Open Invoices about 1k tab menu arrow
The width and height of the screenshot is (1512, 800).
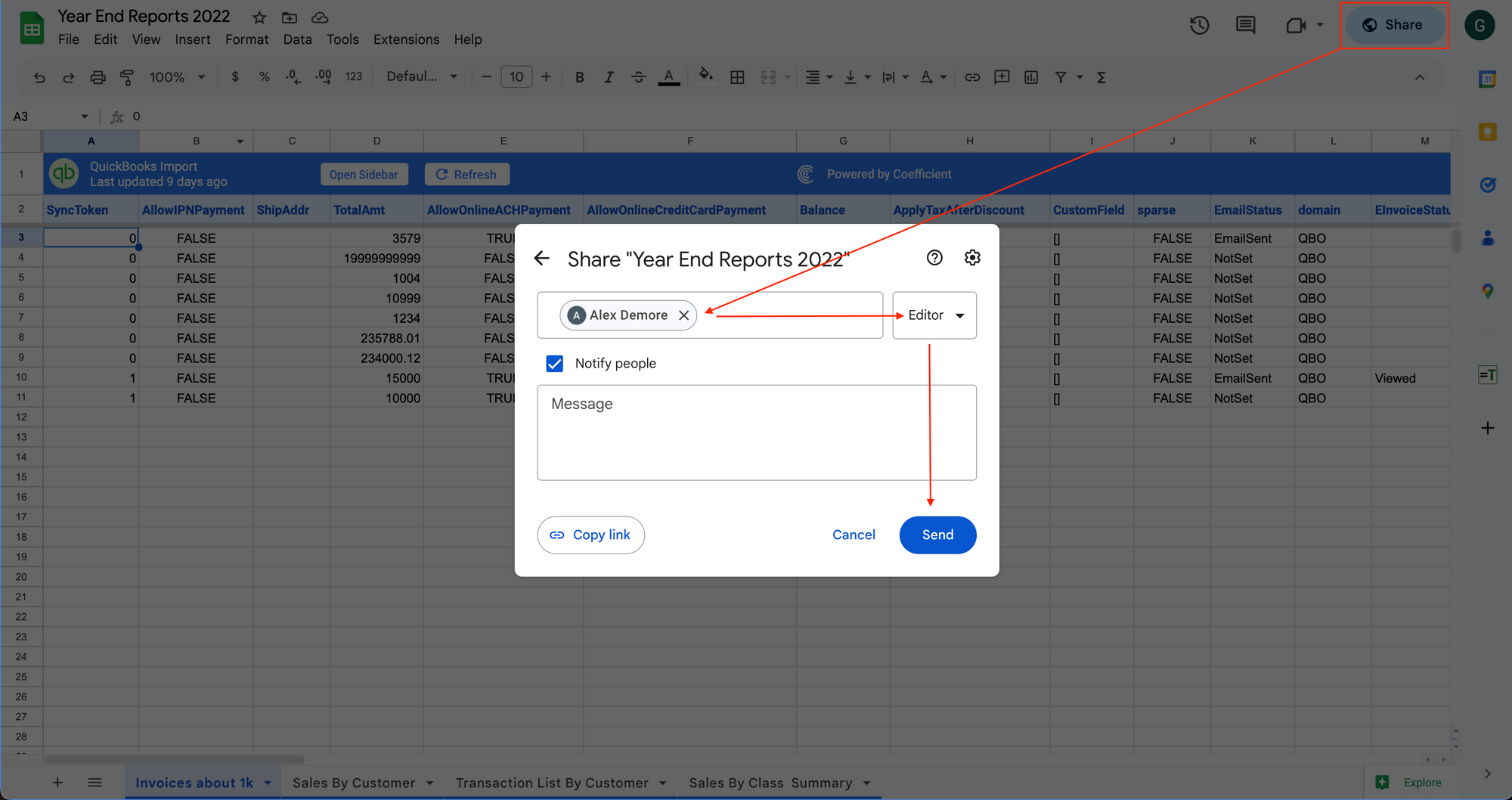click(x=268, y=783)
